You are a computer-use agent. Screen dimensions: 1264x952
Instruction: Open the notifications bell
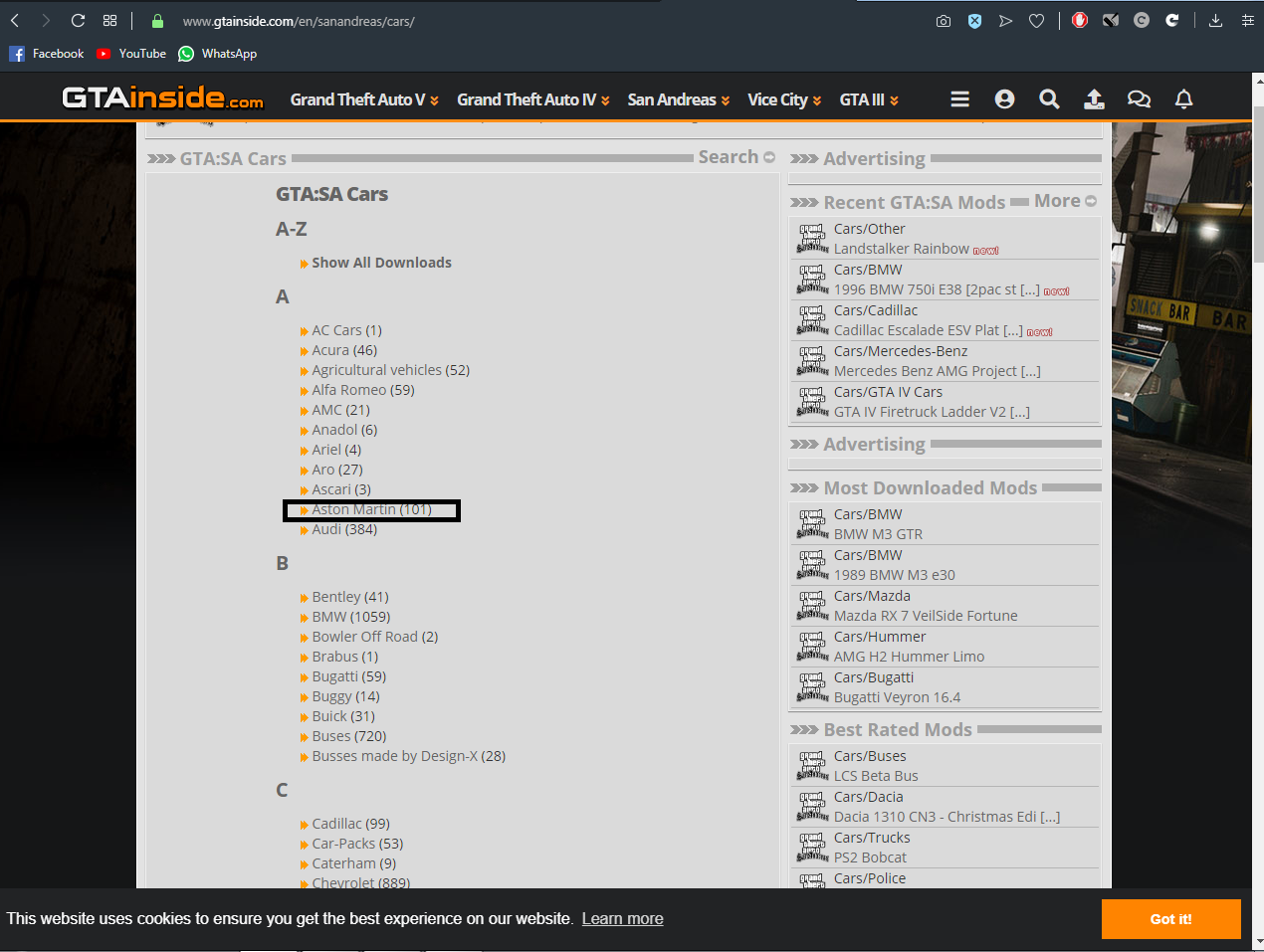[x=1183, y=98]
